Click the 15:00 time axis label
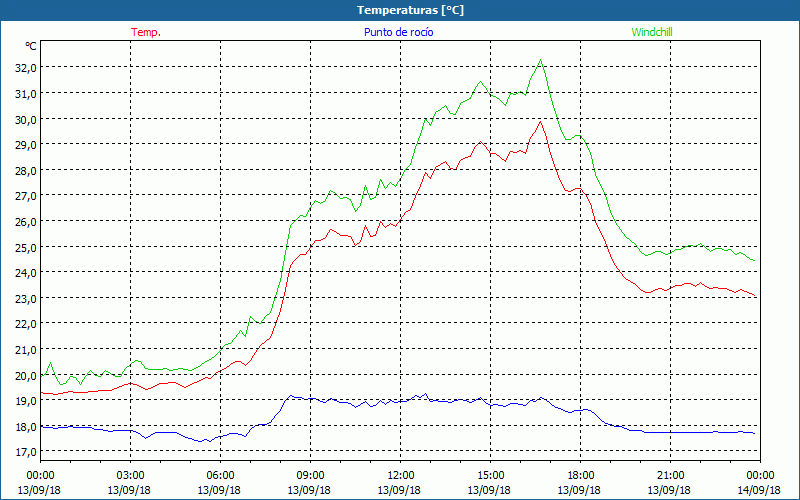The width and height of the screenshot is (800, 500). click(x=490, y=476)
